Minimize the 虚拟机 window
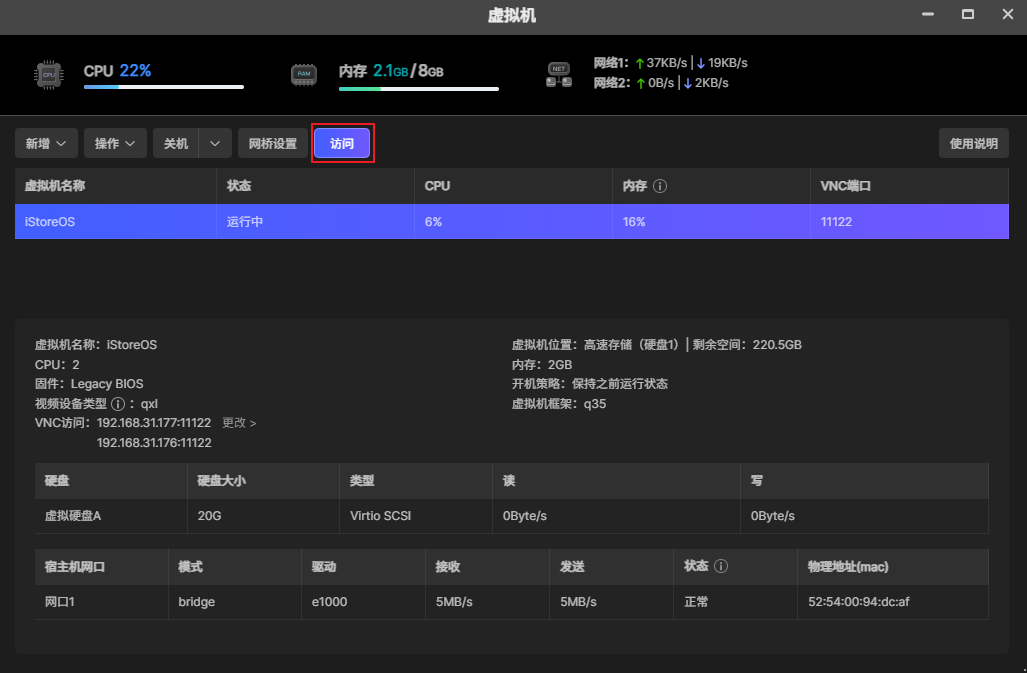1027x673 pixels. 928,14
